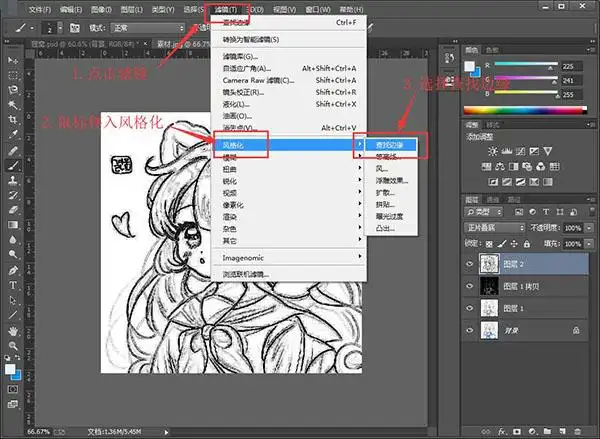Select the Gradient tool
This screenshot has height=439, width=600.
(x=13, y=225)
